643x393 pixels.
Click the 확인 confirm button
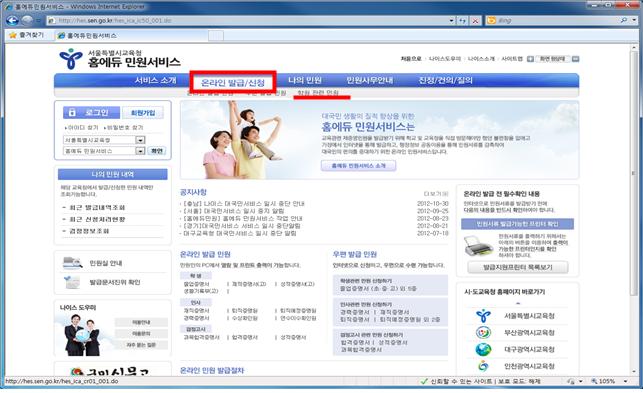click(157, 151)
